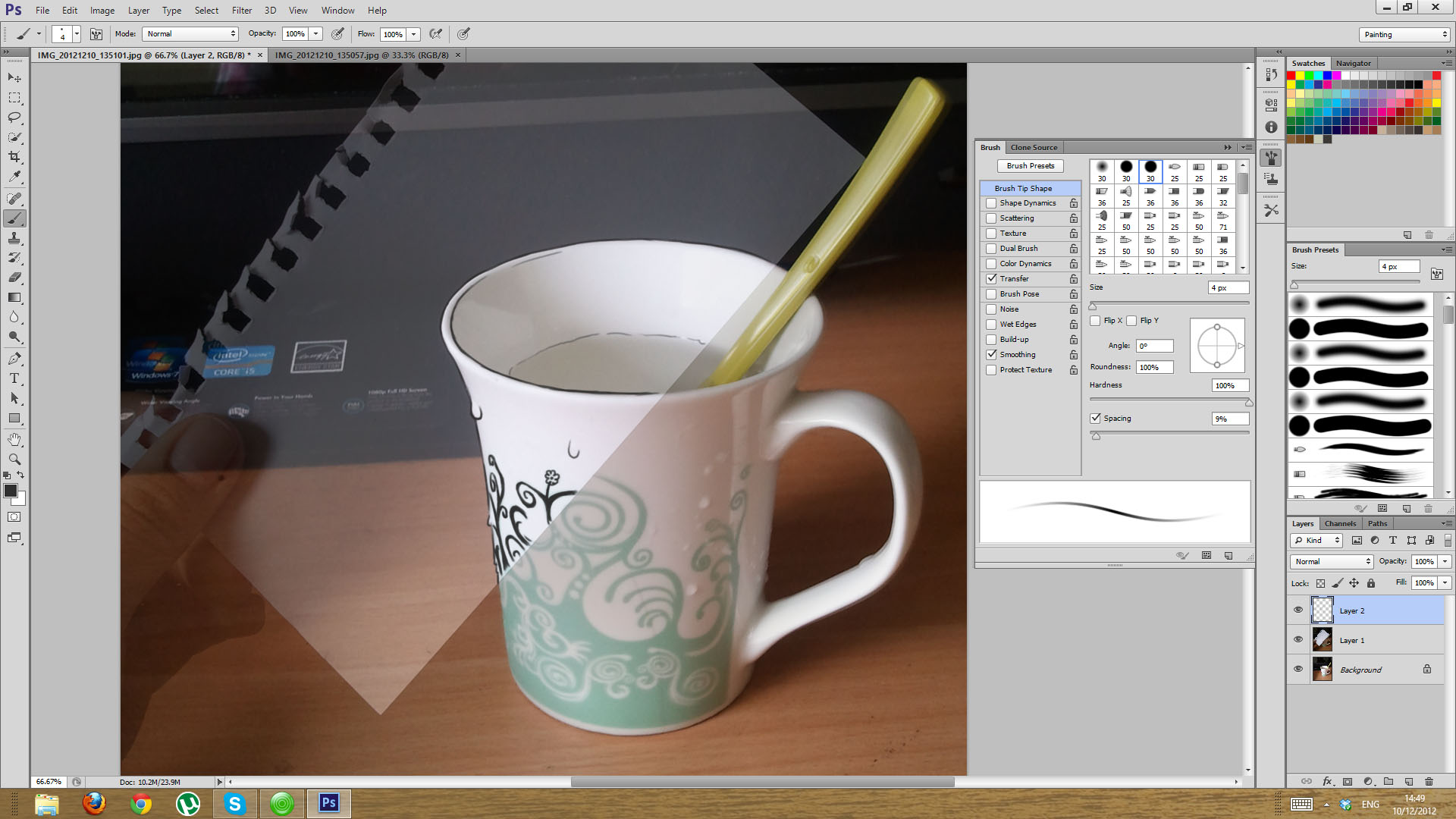Select the History Brush tool
Screen dimensions: 1456x819
(x=14, y=258)
